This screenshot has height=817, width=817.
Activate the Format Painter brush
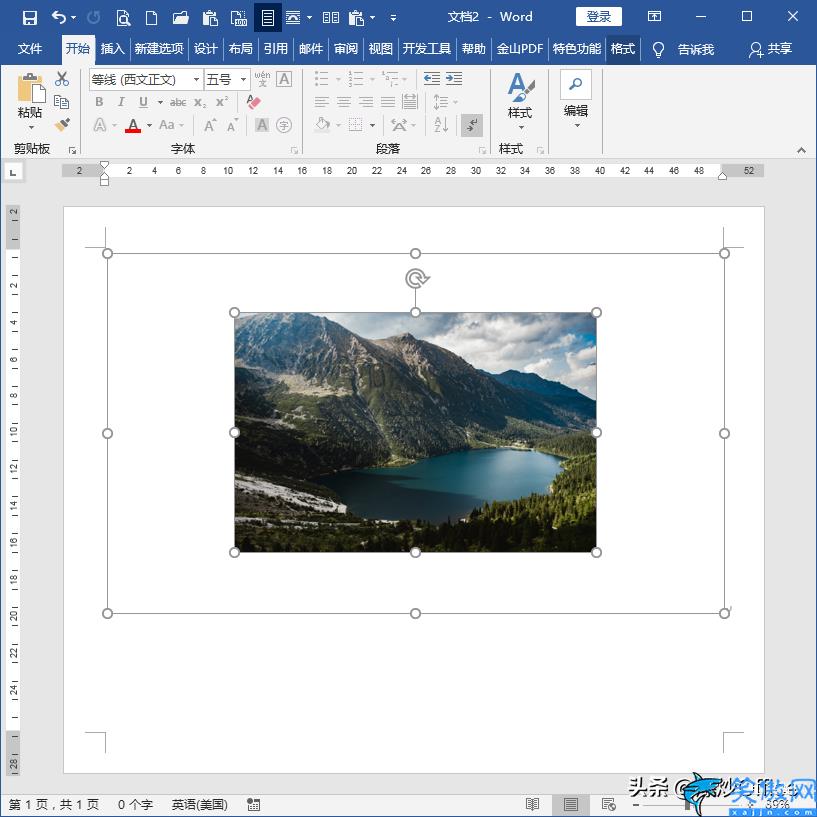62,125
